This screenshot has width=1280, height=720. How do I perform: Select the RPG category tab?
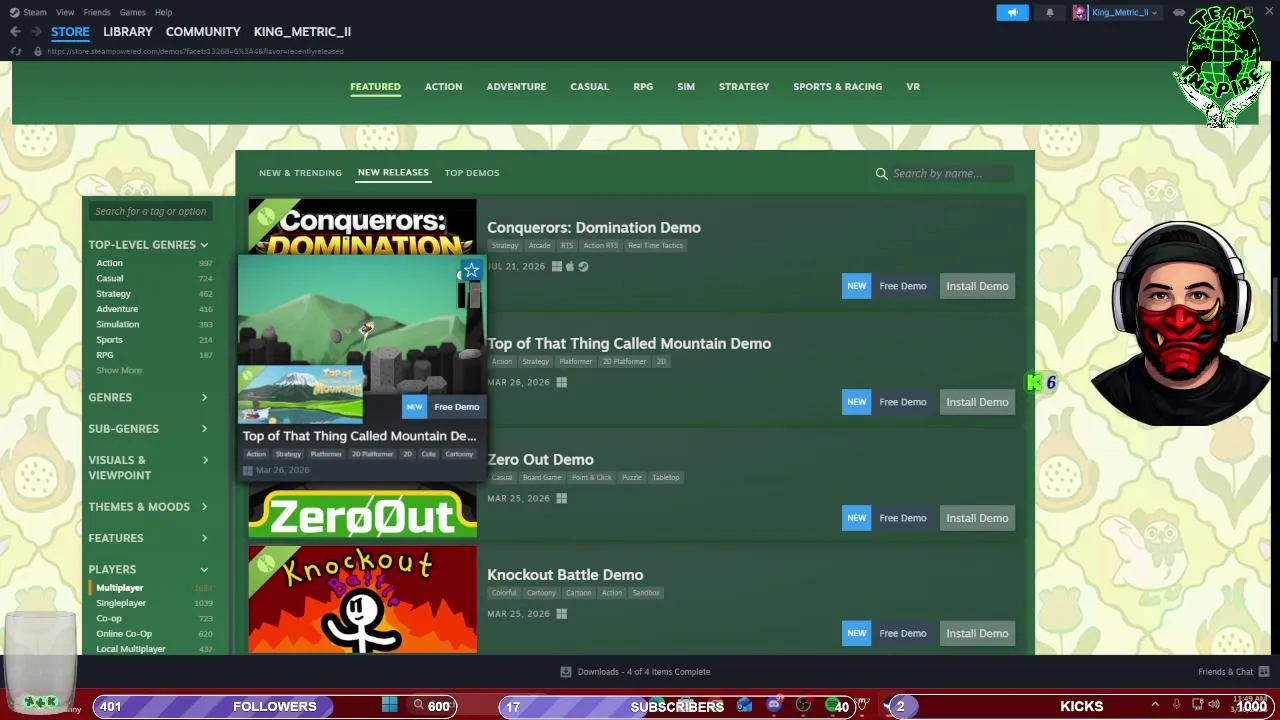click(x=643, y=87)
